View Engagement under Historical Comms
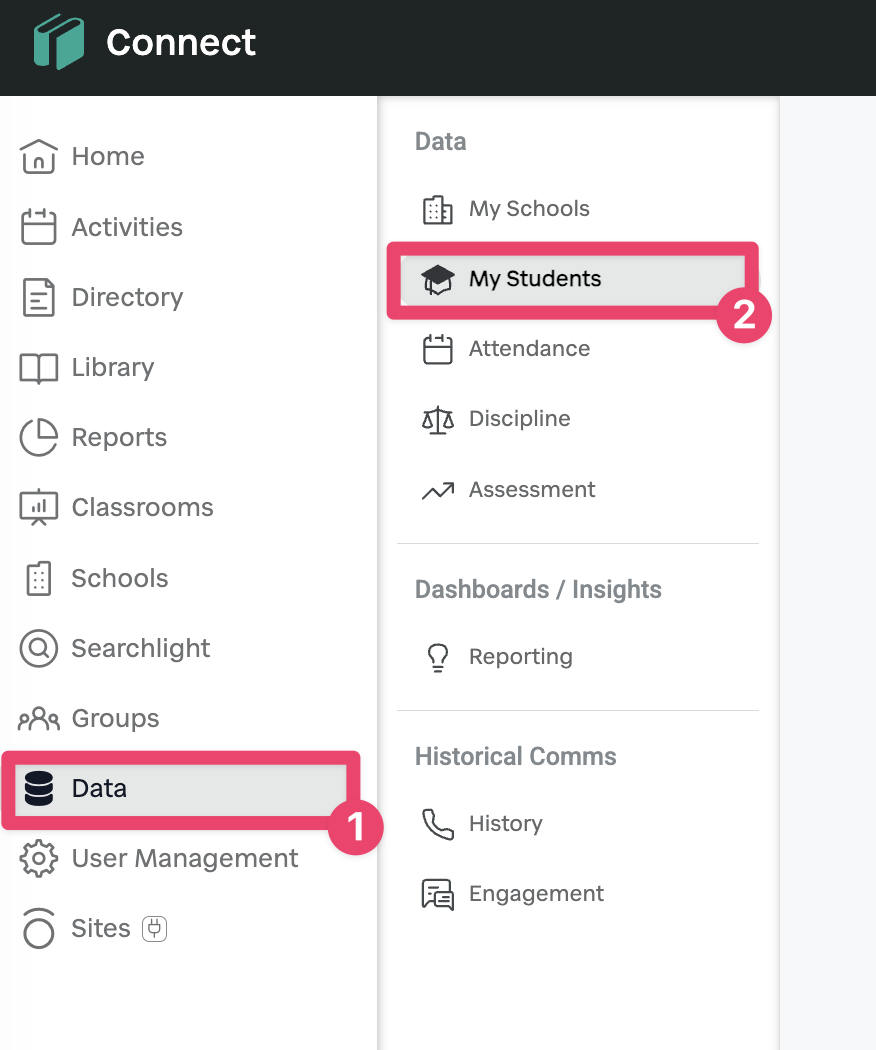 click(x=536, y=894)
